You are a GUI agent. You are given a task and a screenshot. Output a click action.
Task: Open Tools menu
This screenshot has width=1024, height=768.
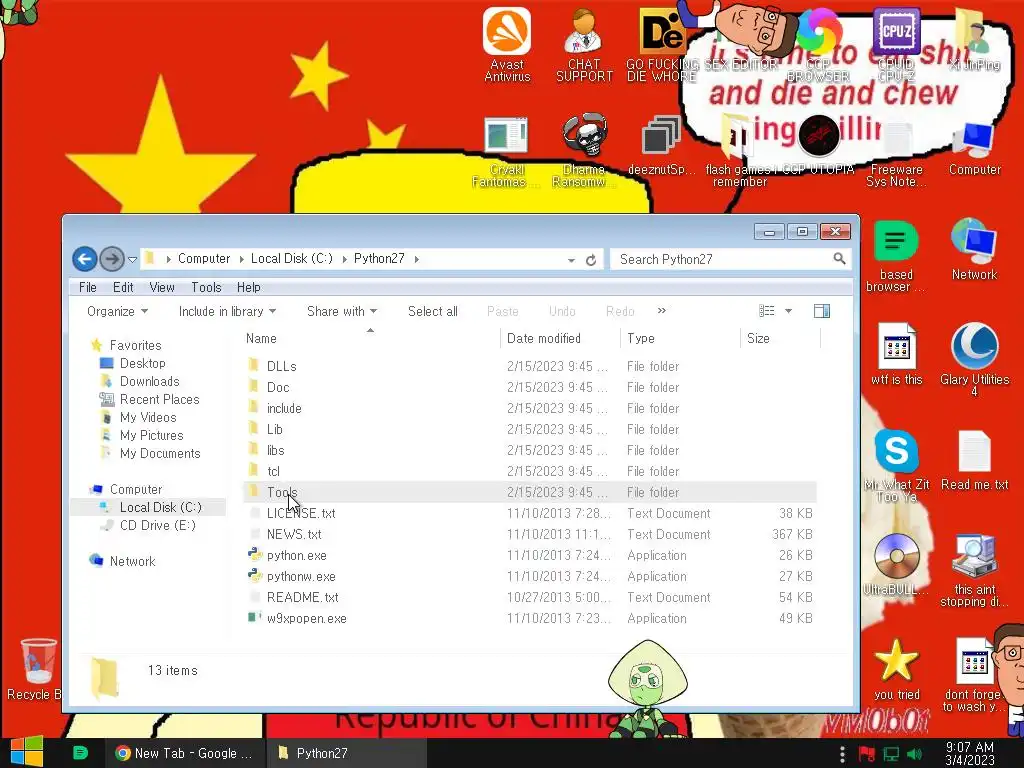pos(206,287)
